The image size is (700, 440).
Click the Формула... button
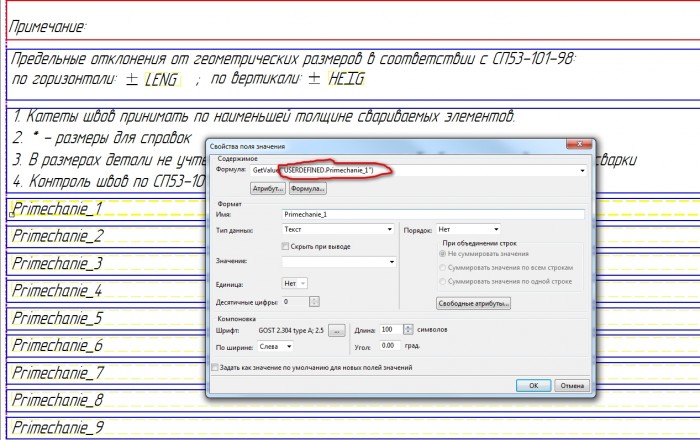pos(308,188)
